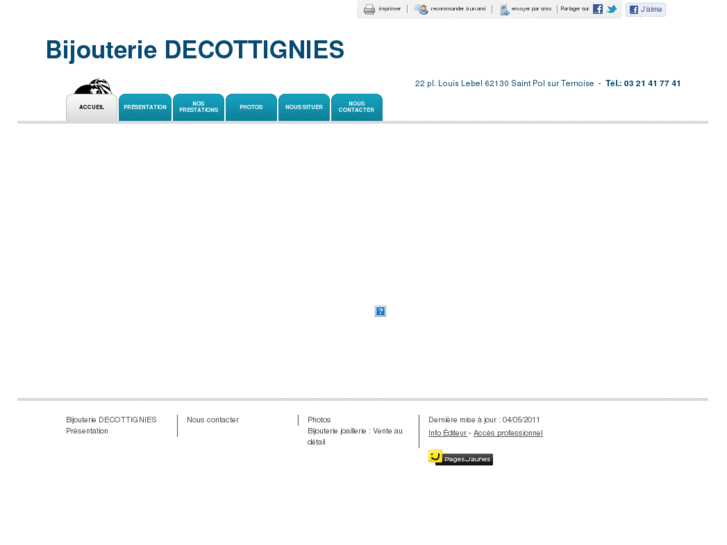Open footer Présentation link
Viewport: 727px width, 545px height.
(x=87, y=431)
